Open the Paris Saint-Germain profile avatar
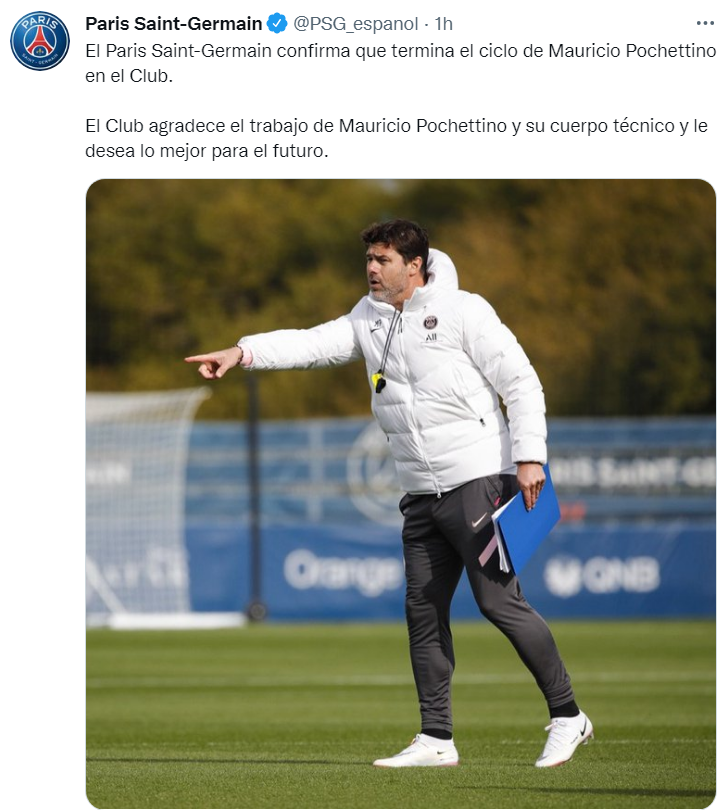Viewport: 726px width, 810px height. [40, 41]
